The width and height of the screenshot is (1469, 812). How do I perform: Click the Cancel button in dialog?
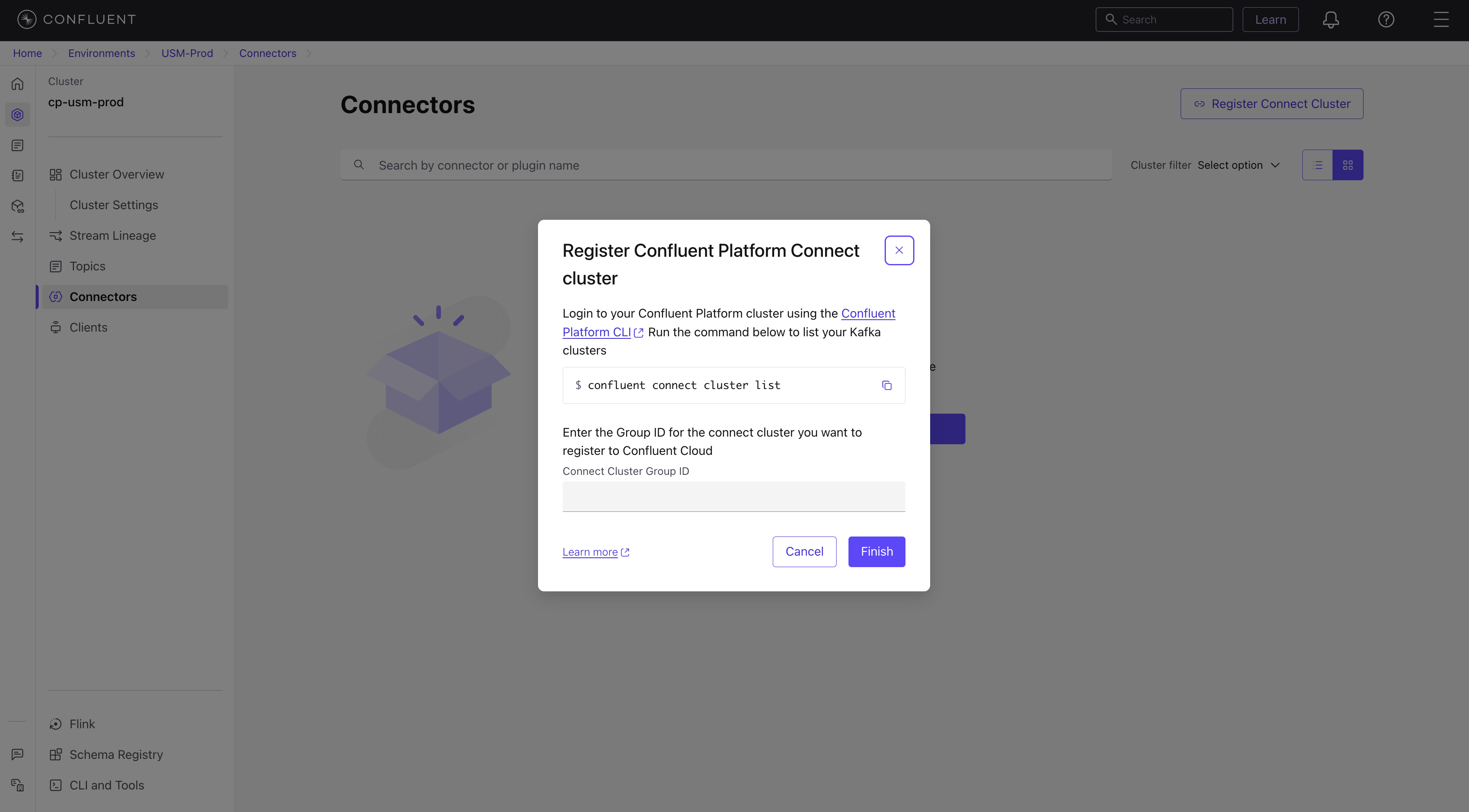point(804,551)
